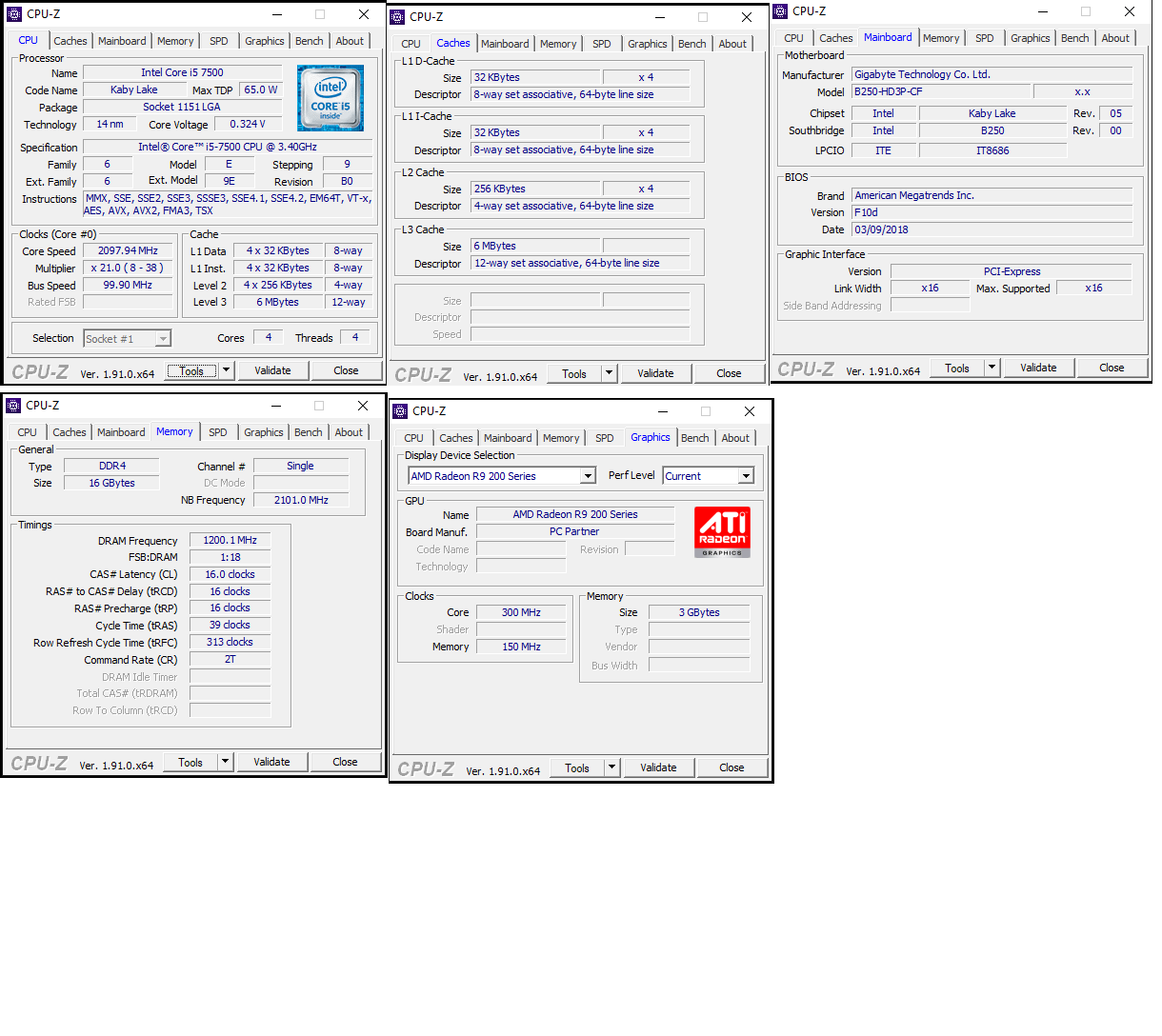Open About tab in Graphics window
Viewport: 1162px width, 1036px height.
click(735, 438)
